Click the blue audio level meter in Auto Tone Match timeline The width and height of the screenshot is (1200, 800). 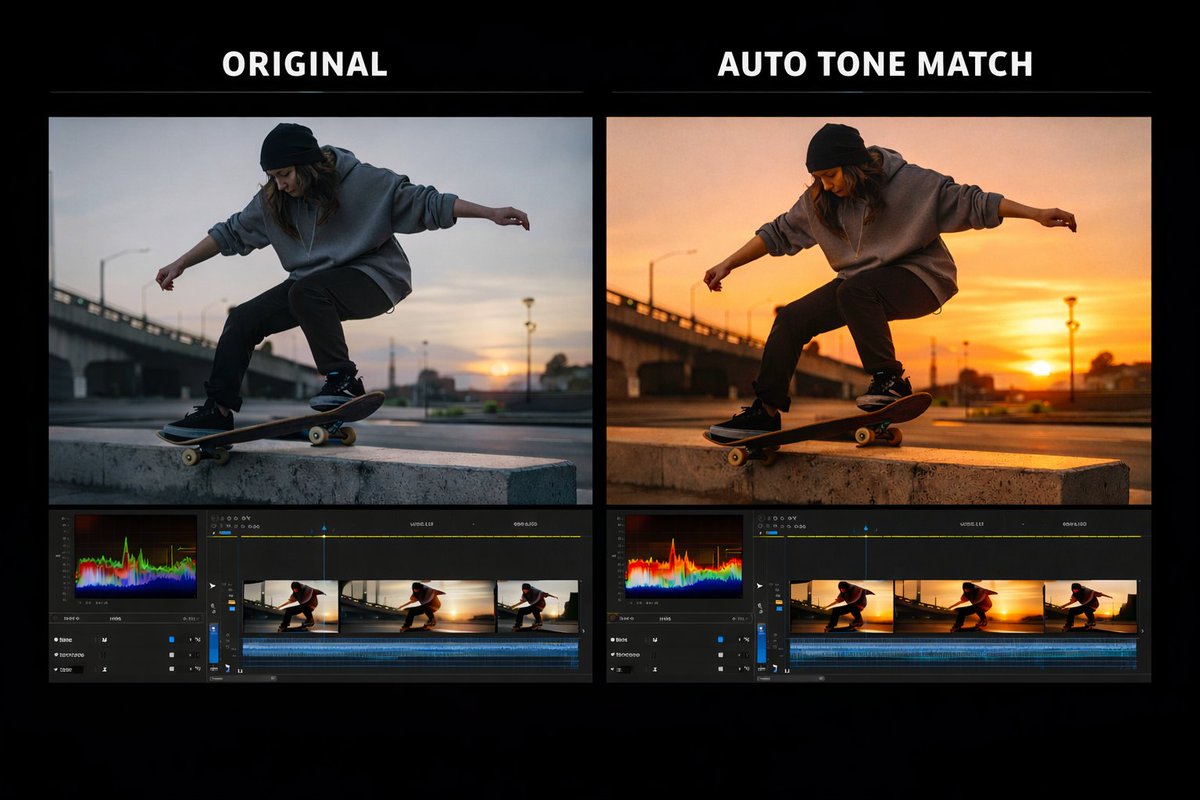point(760,644)
